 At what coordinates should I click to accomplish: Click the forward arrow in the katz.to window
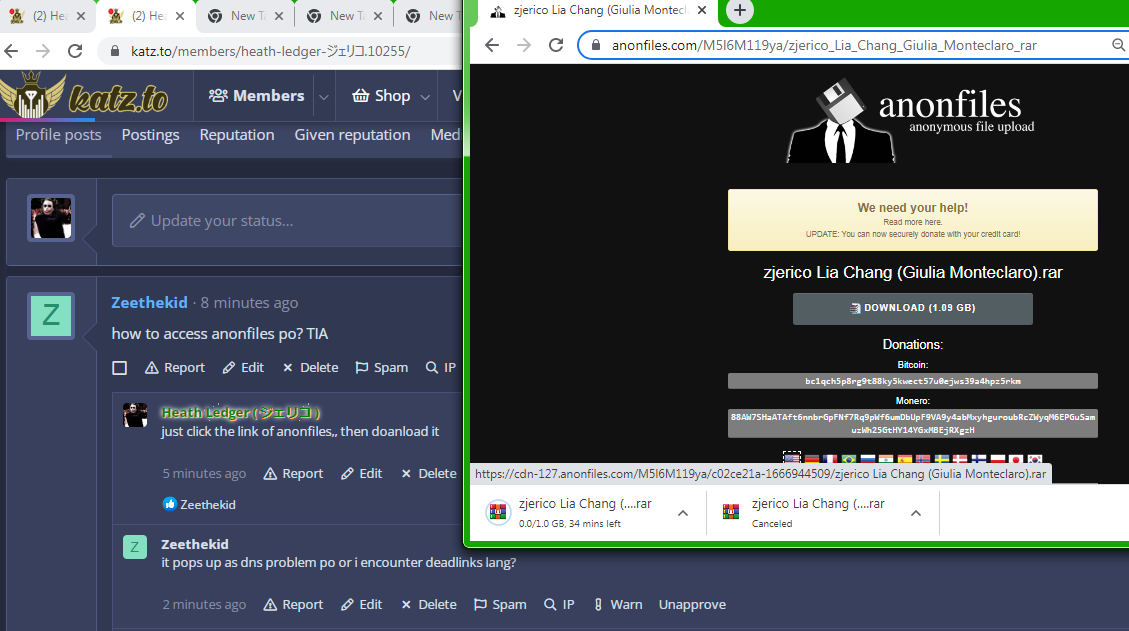(x=43, y=51)
